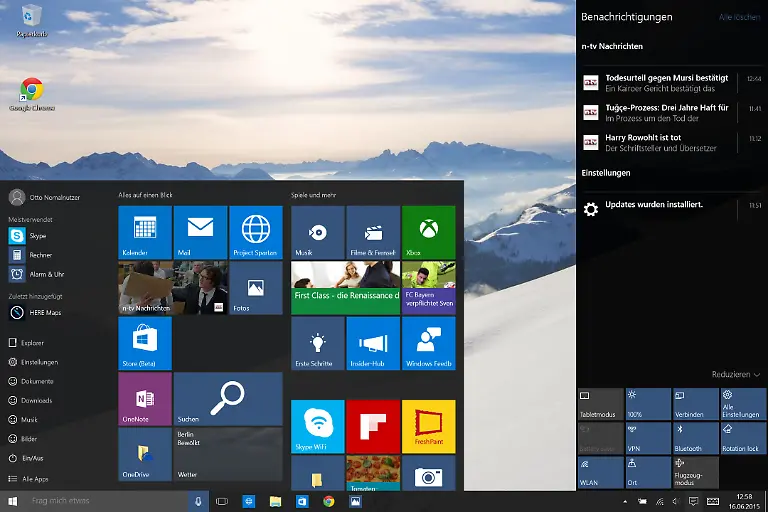Enable the Flugzeugmodus quick action
Image resolution: width=768 pixels, height=512 pixels.
(x=695, y=472)
